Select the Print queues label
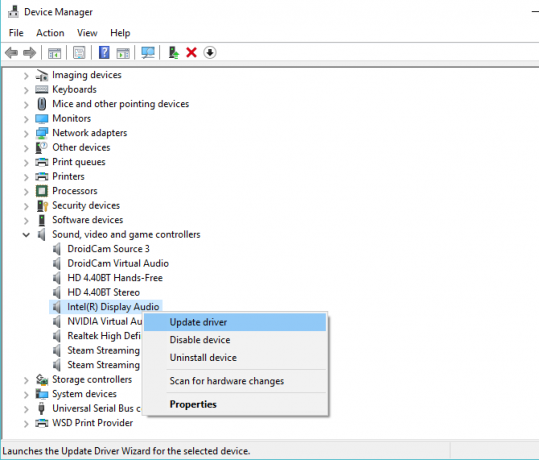 79,162
